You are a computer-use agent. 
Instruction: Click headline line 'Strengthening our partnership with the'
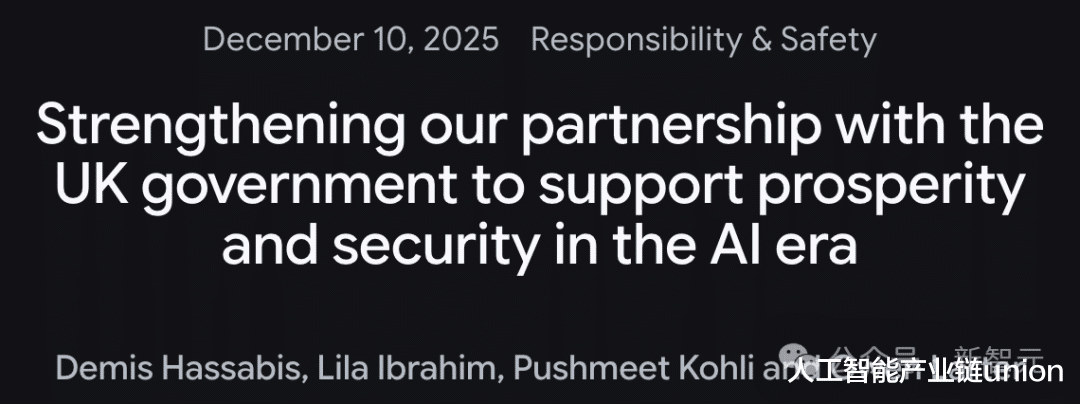[540, 128]
